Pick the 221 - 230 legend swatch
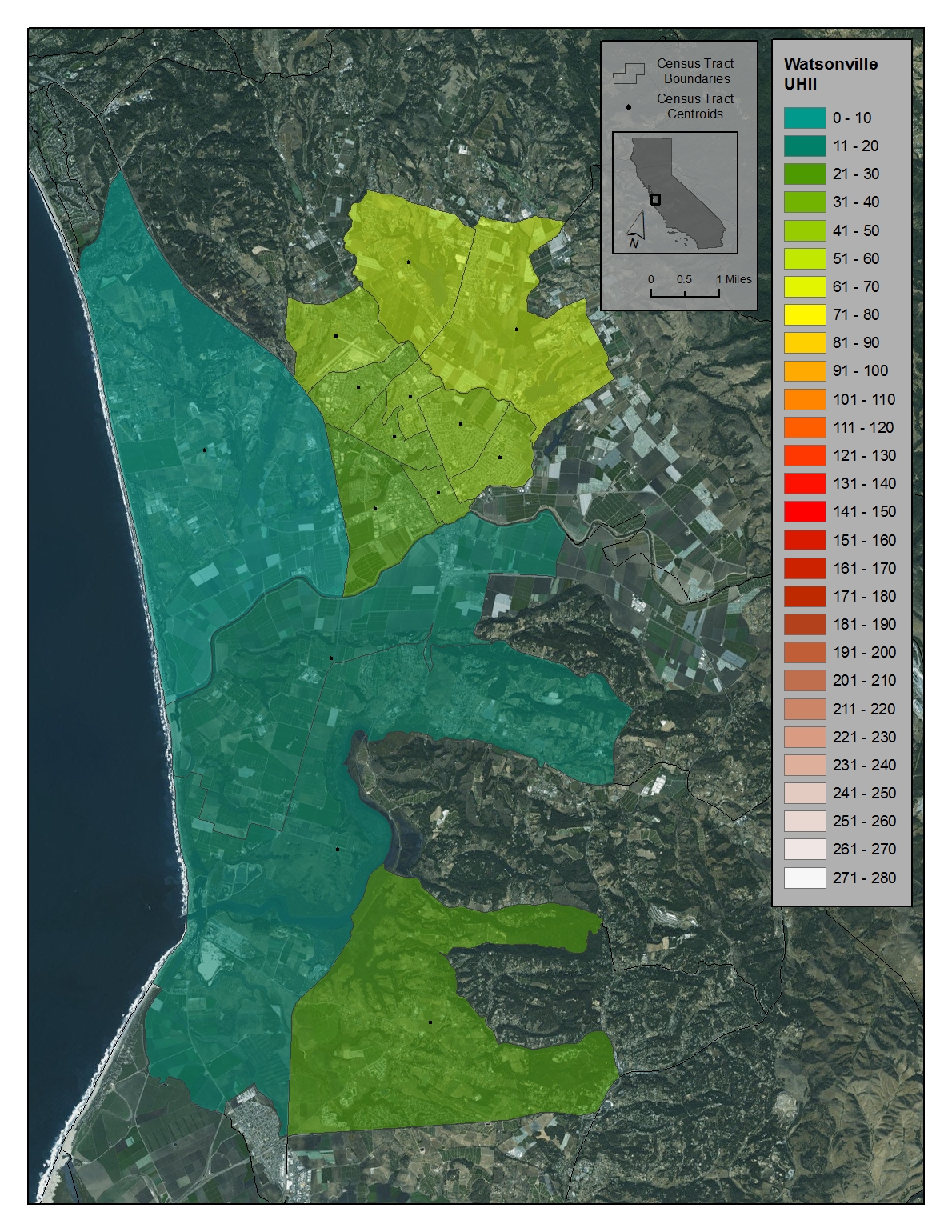Image resolution: width=952 pixels, height=1232 pixels. click(x=804, y=737)
